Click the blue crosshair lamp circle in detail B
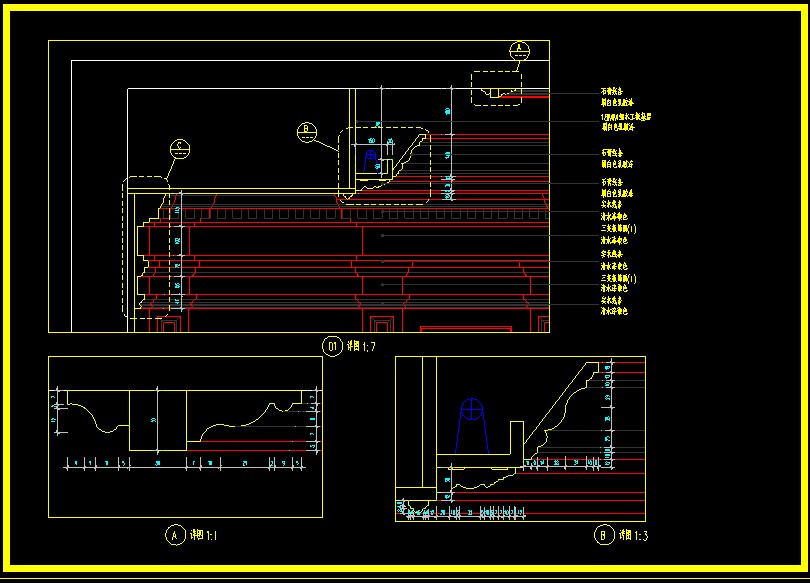This screenshot has height=583, width=810. (x=472, y=409)
